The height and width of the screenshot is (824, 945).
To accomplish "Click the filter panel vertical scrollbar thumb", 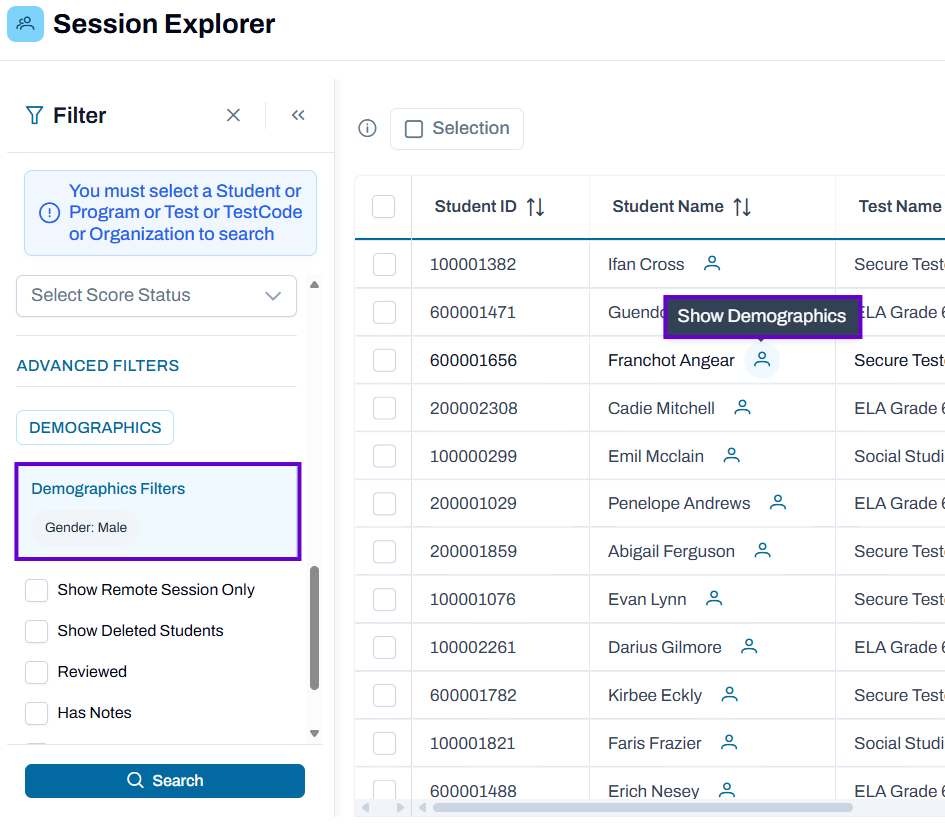I will [x=314, y=627].
